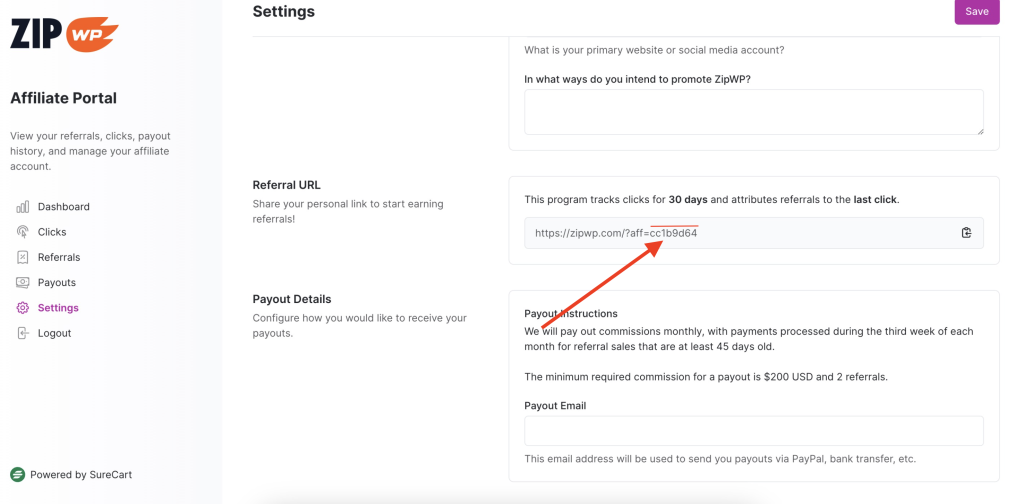Image resolution: width=1024 pixels, height=504 pixels.
Task: Focus the promote ZipWP text area
Action: (x=754, y=112)
